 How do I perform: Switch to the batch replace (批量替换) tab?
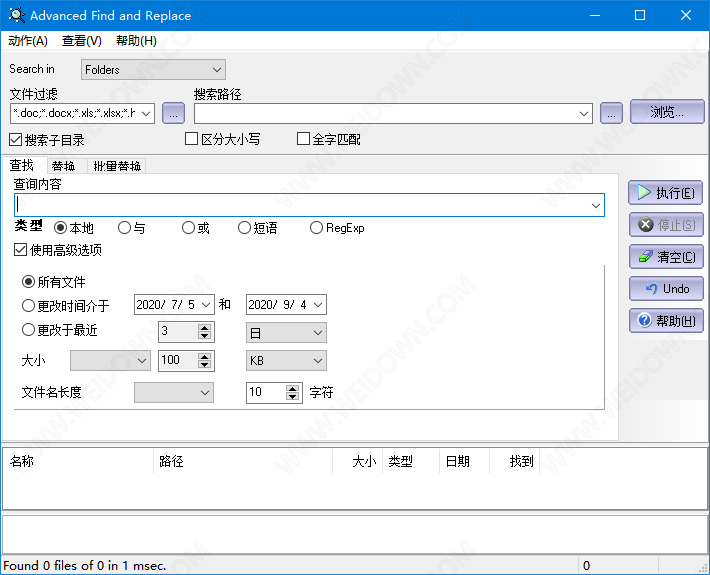pos(117,166)
